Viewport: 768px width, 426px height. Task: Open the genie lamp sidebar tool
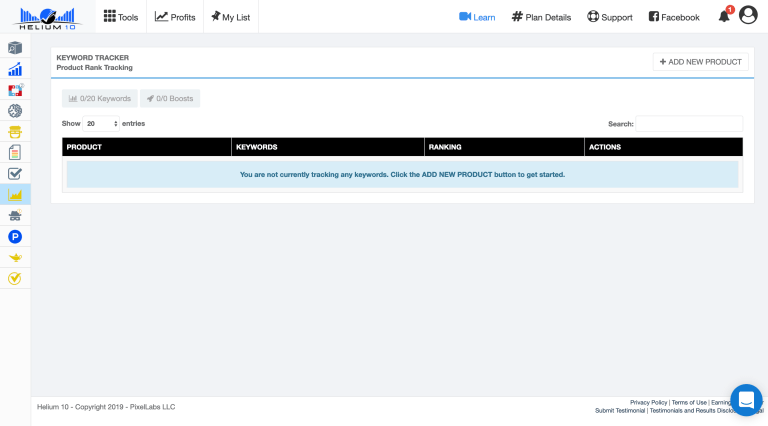click(15, 258)
